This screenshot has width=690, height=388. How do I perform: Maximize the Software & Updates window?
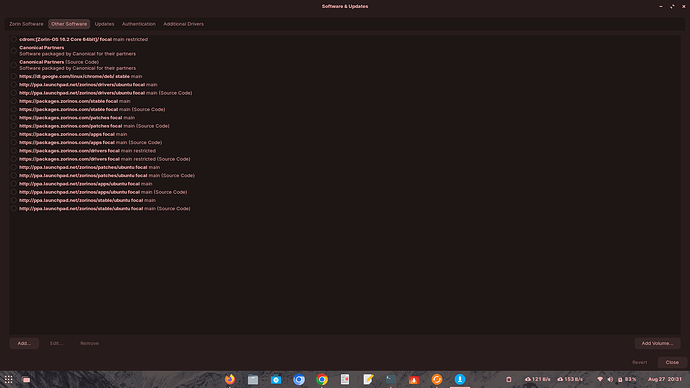(672, 7)
